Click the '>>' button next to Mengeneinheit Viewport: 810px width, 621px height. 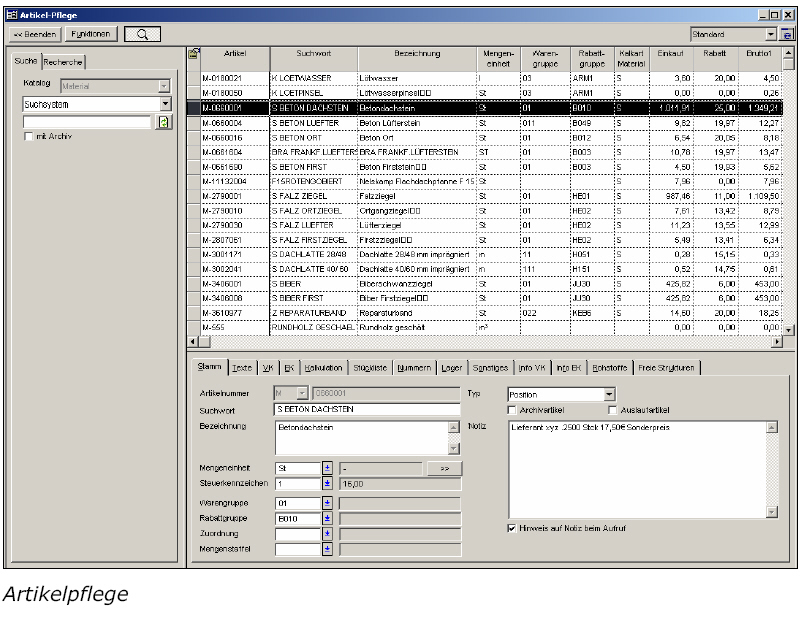pos(444,469)
